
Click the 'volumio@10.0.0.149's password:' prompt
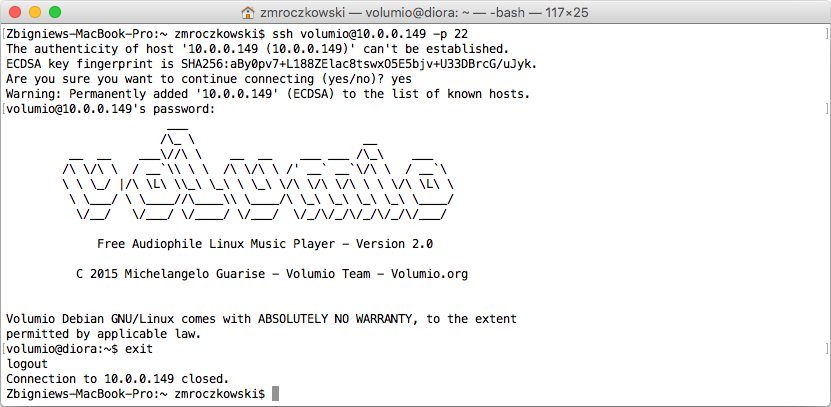111,109
